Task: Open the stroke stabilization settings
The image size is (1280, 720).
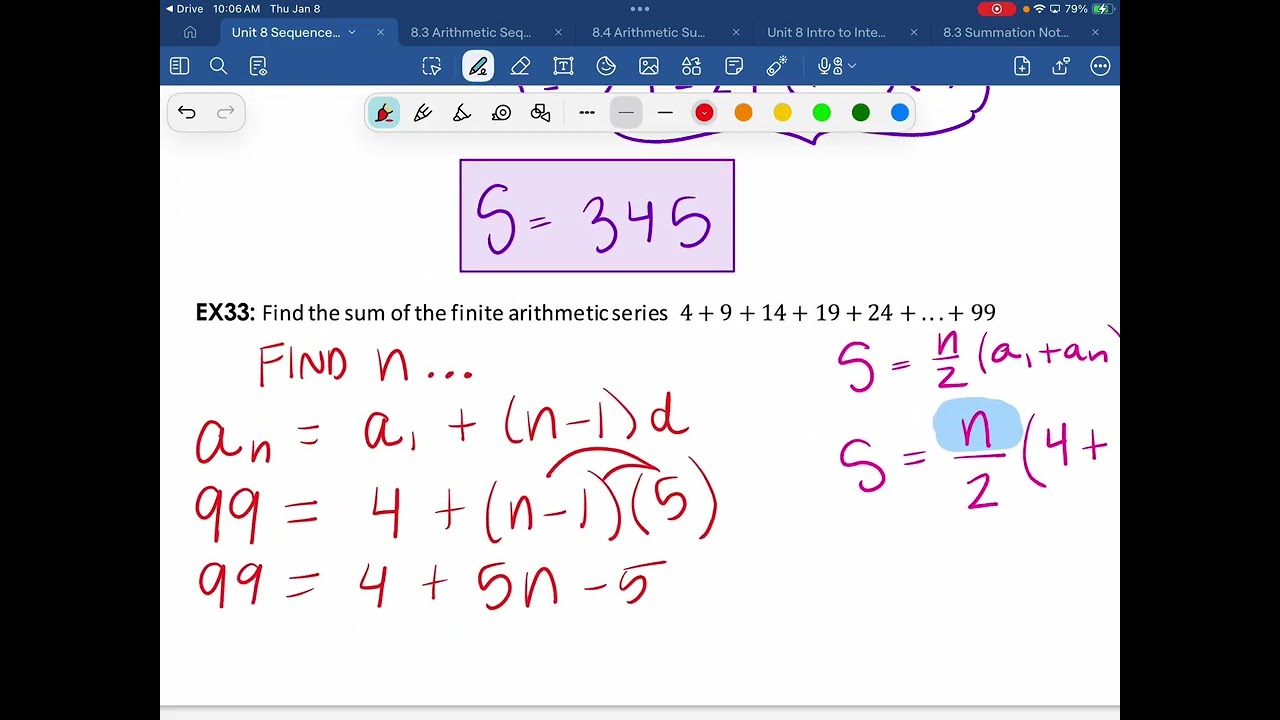Action: click(502, 113)
